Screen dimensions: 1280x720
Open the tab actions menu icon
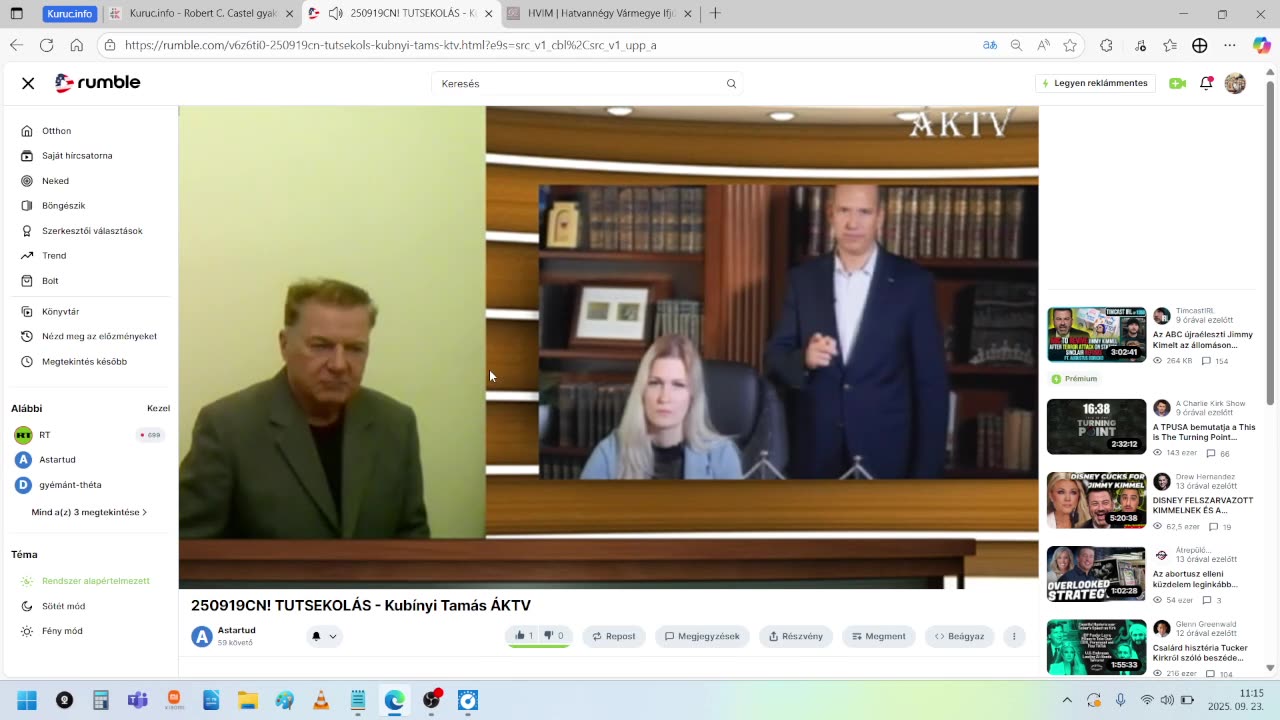(x=17, y=14)
